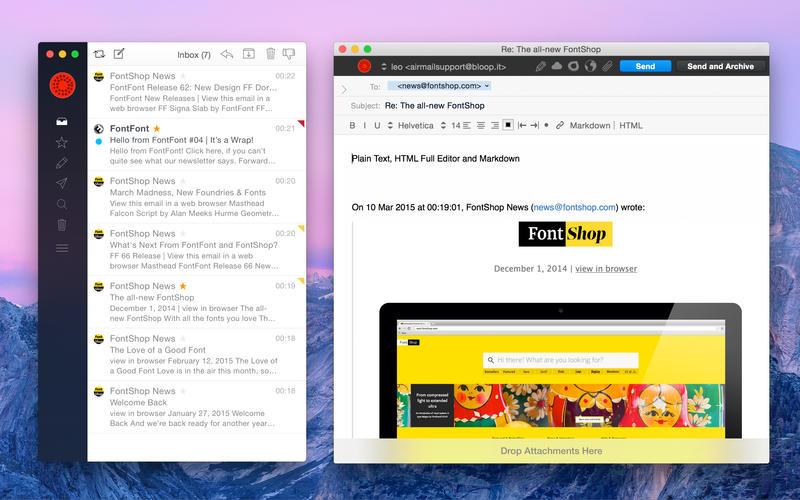This screenshot has height=500, width=800.
Task: Open Trash folder in the sidebar
Action: click(x=62, y=225)
